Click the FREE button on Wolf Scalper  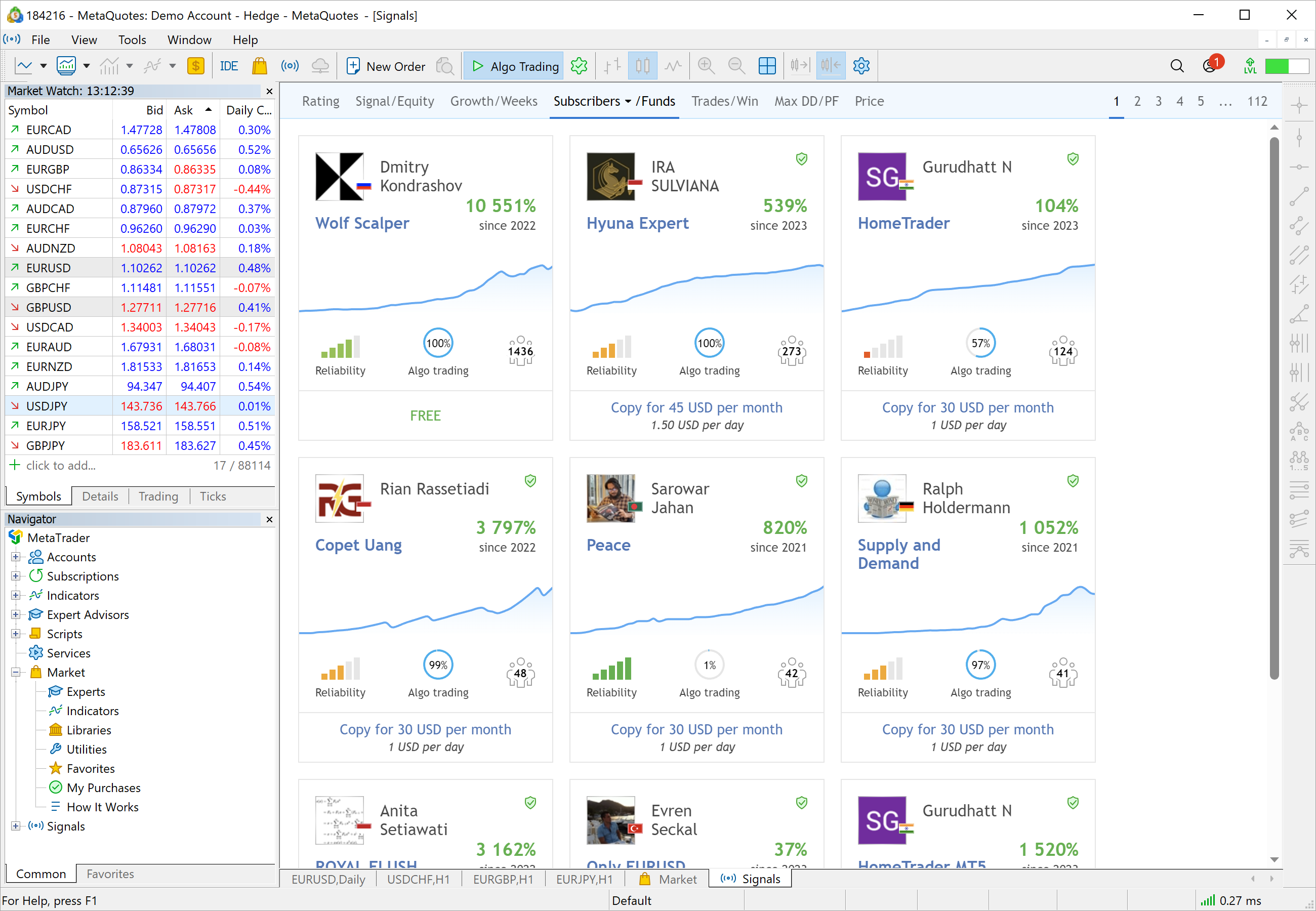click(x=425, y=416)
